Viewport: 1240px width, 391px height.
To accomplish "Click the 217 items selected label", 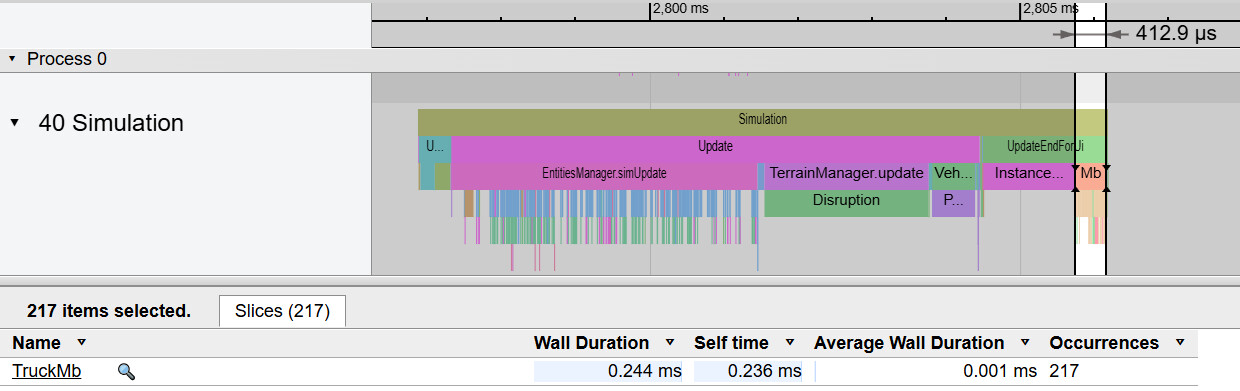I will coord(109,311).
